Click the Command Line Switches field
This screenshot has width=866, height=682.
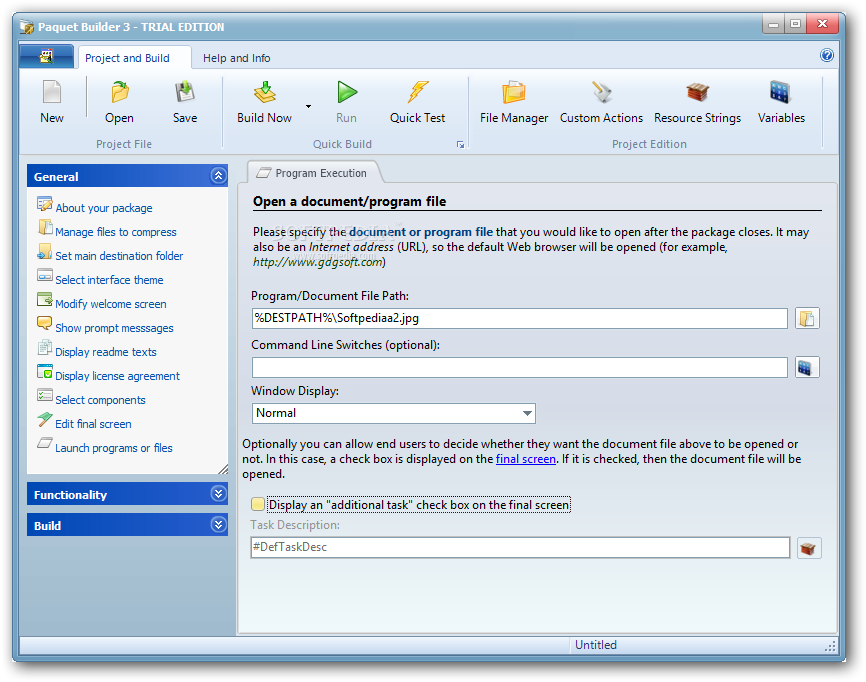(519, 367)
